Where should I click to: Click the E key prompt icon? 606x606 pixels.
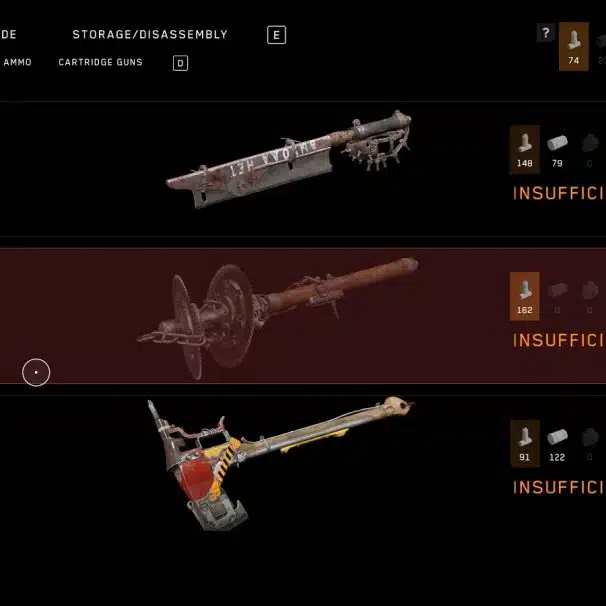[276, 35]
